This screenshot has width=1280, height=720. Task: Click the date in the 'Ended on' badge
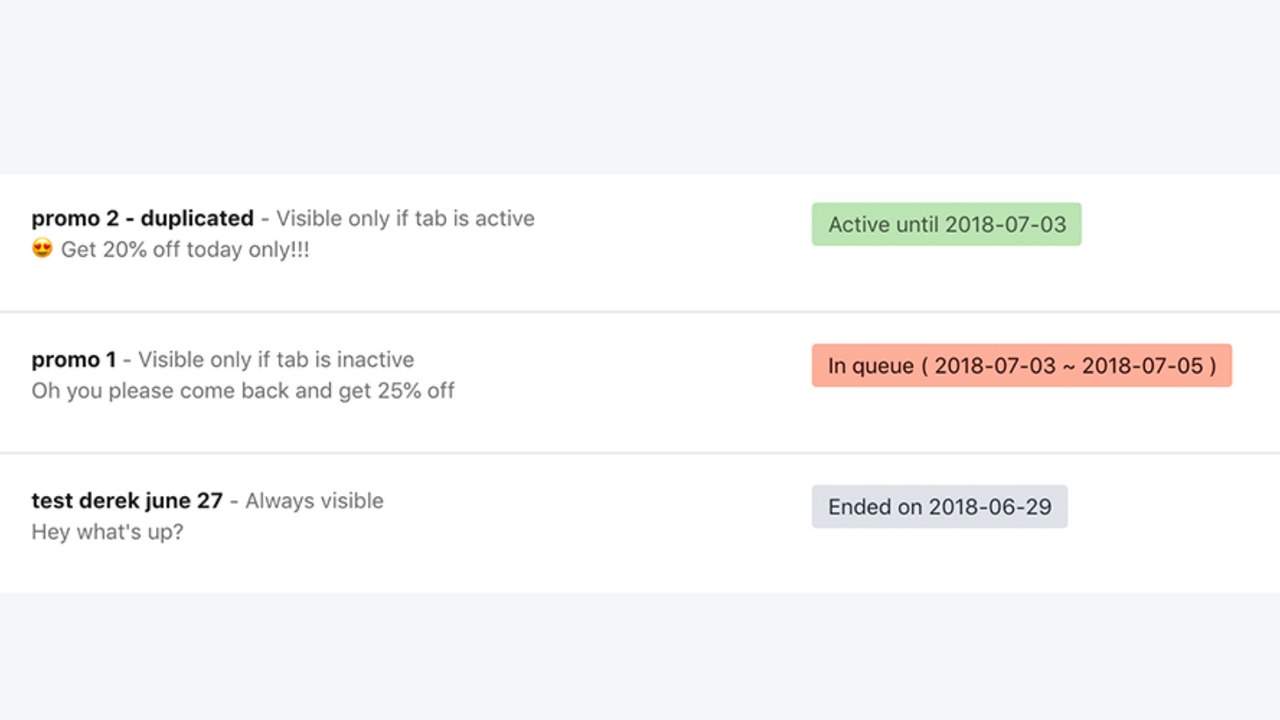[990, 507]
